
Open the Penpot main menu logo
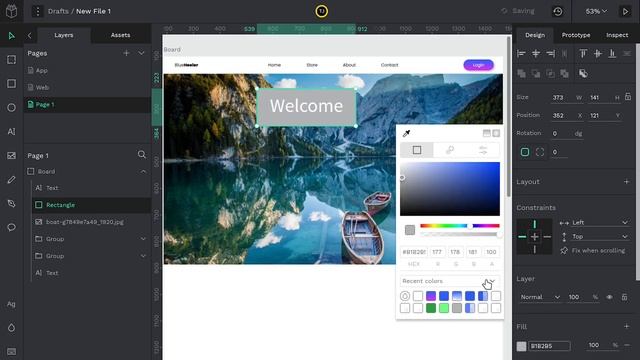[x=11, y=11]
